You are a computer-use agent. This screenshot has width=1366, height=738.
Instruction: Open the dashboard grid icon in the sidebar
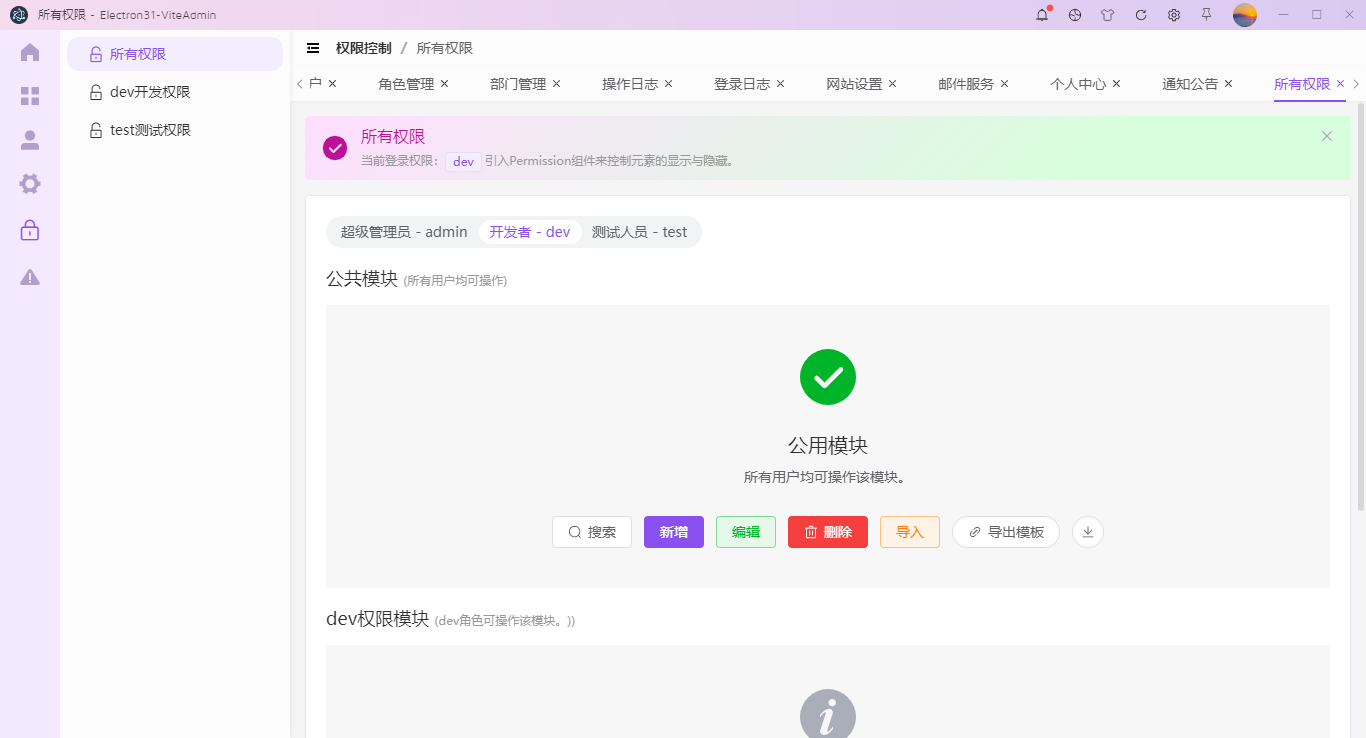pyautogui.click(x=29, y=96)
